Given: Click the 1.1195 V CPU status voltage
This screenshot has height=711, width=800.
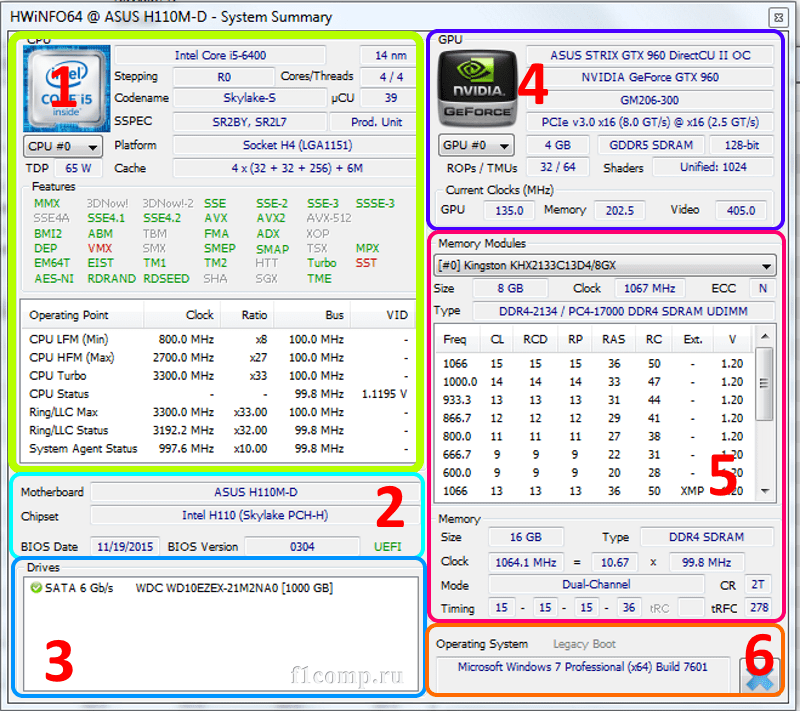Looking at the screenshot, I should coord(384,394).
